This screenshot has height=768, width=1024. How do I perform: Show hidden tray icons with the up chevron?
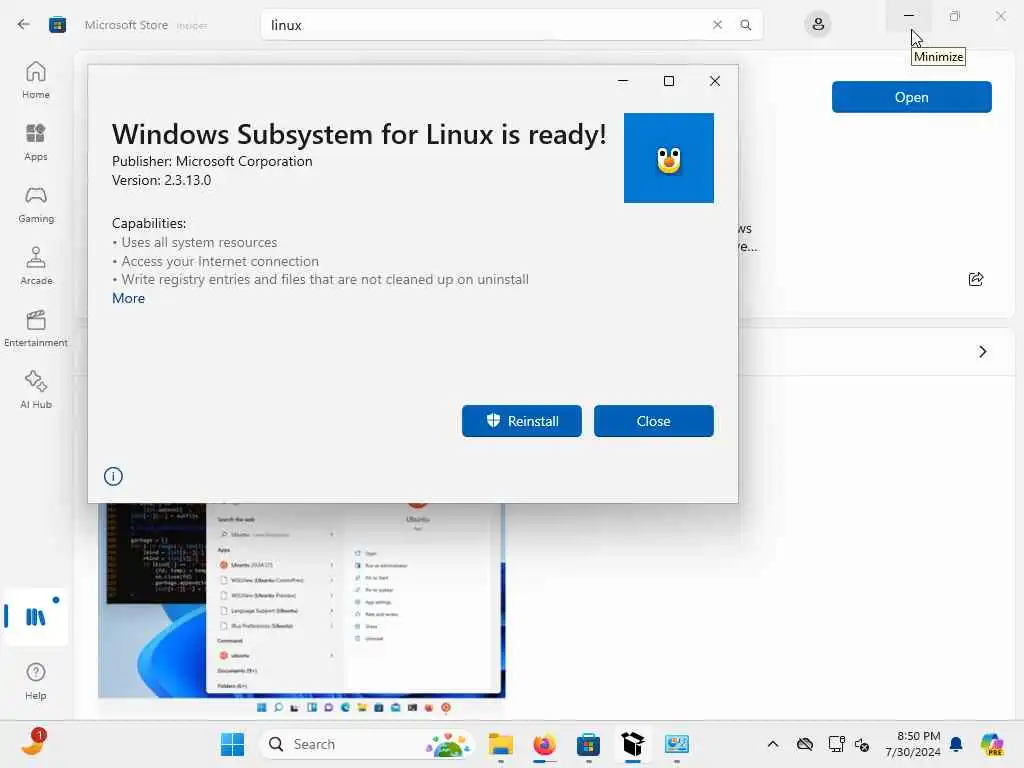coord(773,744)
